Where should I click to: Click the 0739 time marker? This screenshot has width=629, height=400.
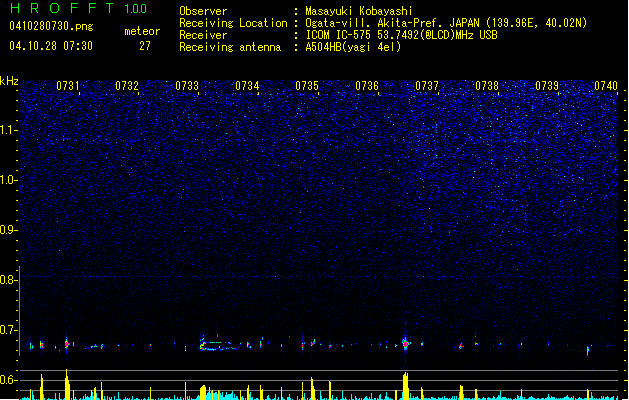pos(547,86)
